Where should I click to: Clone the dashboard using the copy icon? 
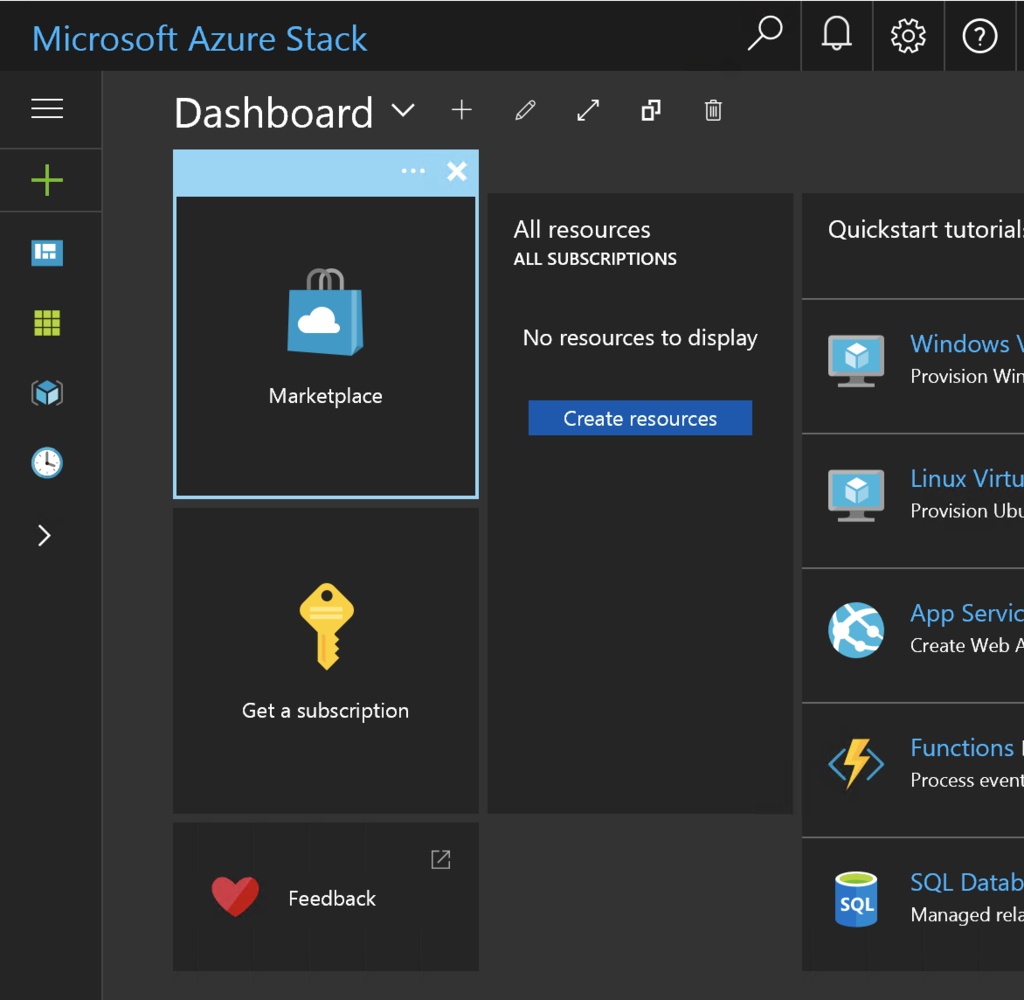tap(651, 110)
